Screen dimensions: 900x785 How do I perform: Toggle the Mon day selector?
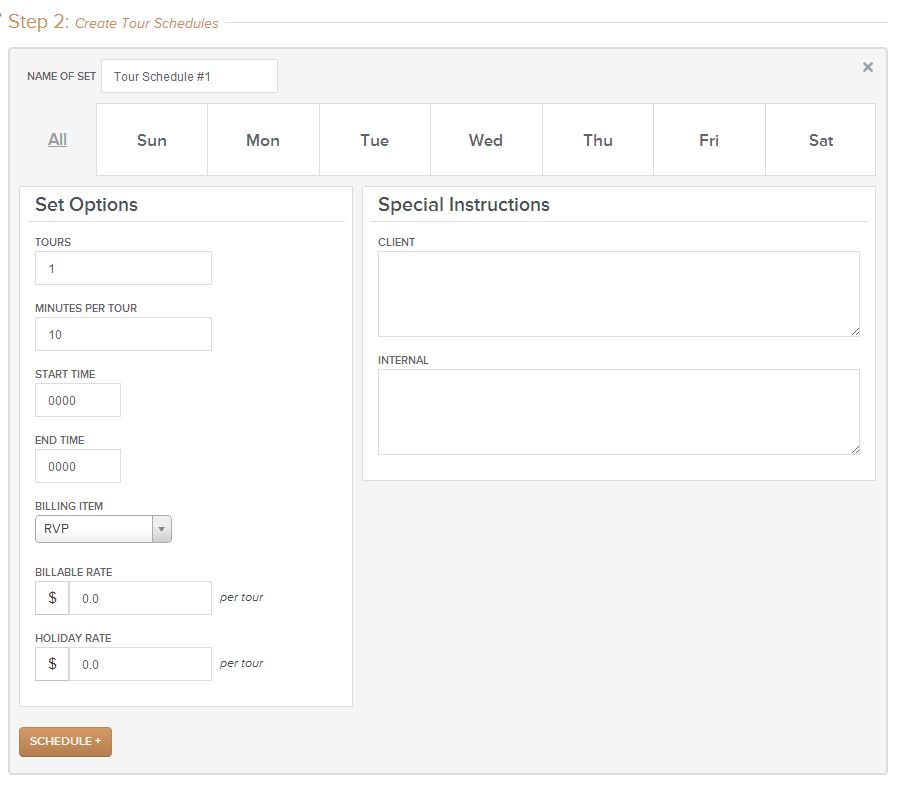tap(263, 140)
